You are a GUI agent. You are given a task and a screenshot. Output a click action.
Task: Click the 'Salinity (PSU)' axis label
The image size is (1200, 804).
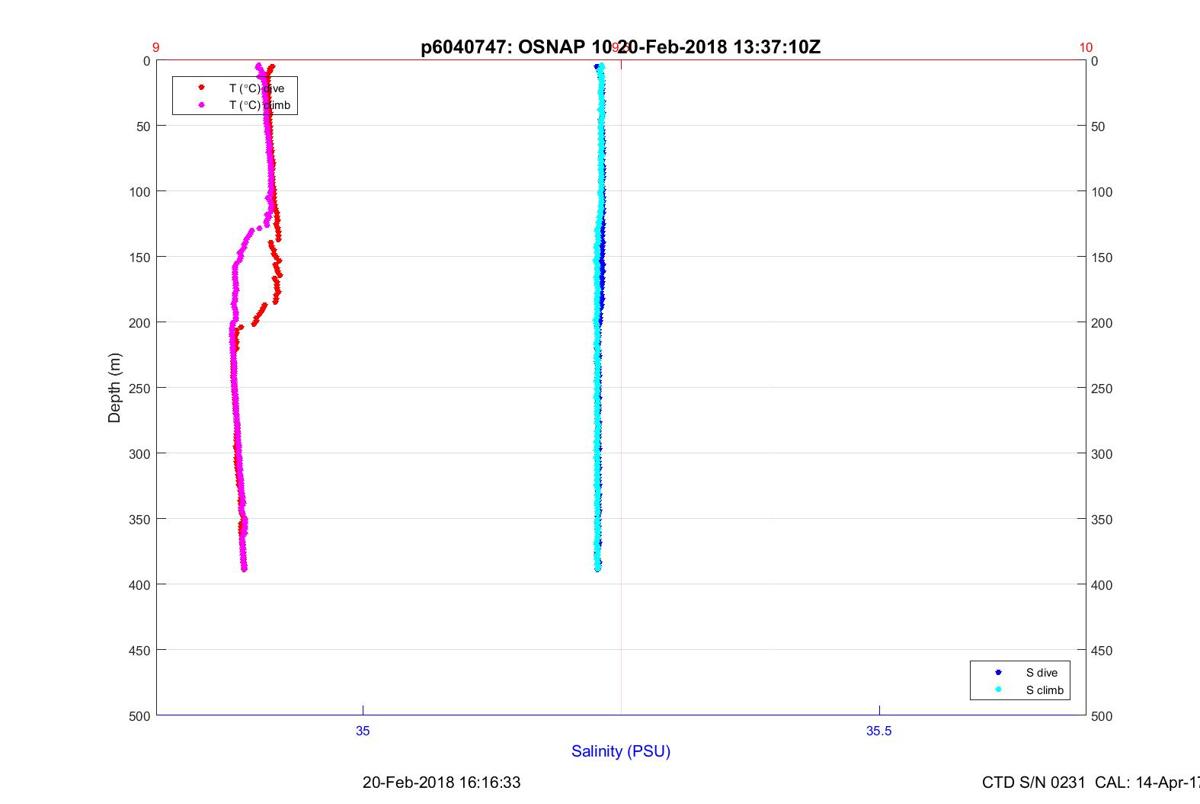pos(621,751)
